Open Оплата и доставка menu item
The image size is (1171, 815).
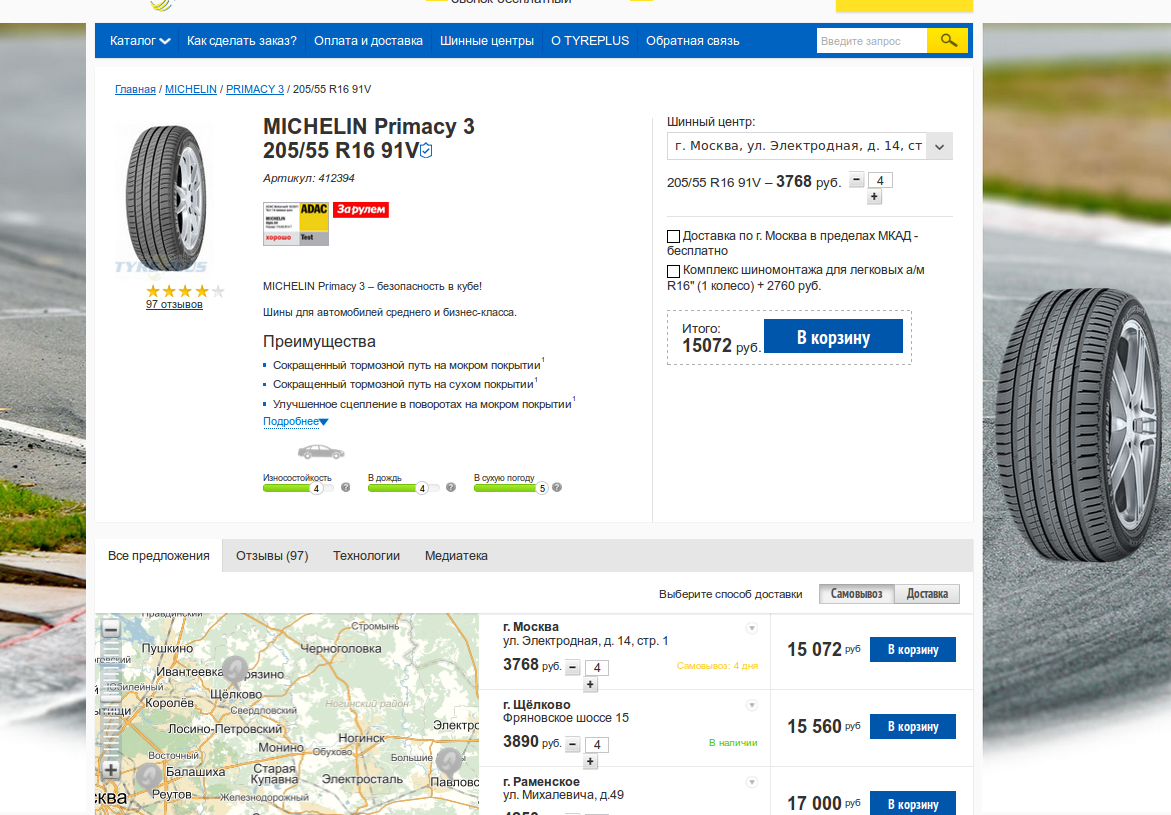[x=368, y=40]
